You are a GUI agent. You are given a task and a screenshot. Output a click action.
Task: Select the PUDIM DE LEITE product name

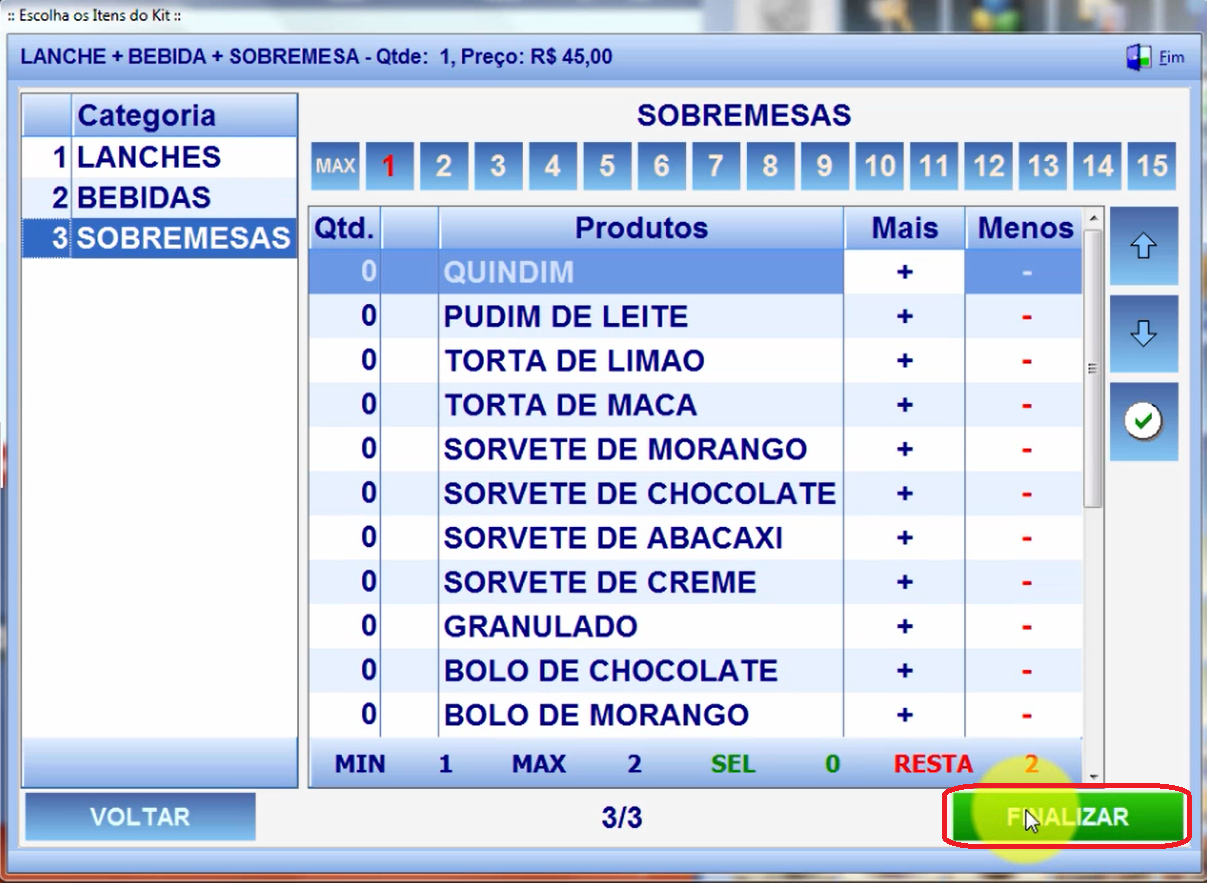(x=566, y=317)
